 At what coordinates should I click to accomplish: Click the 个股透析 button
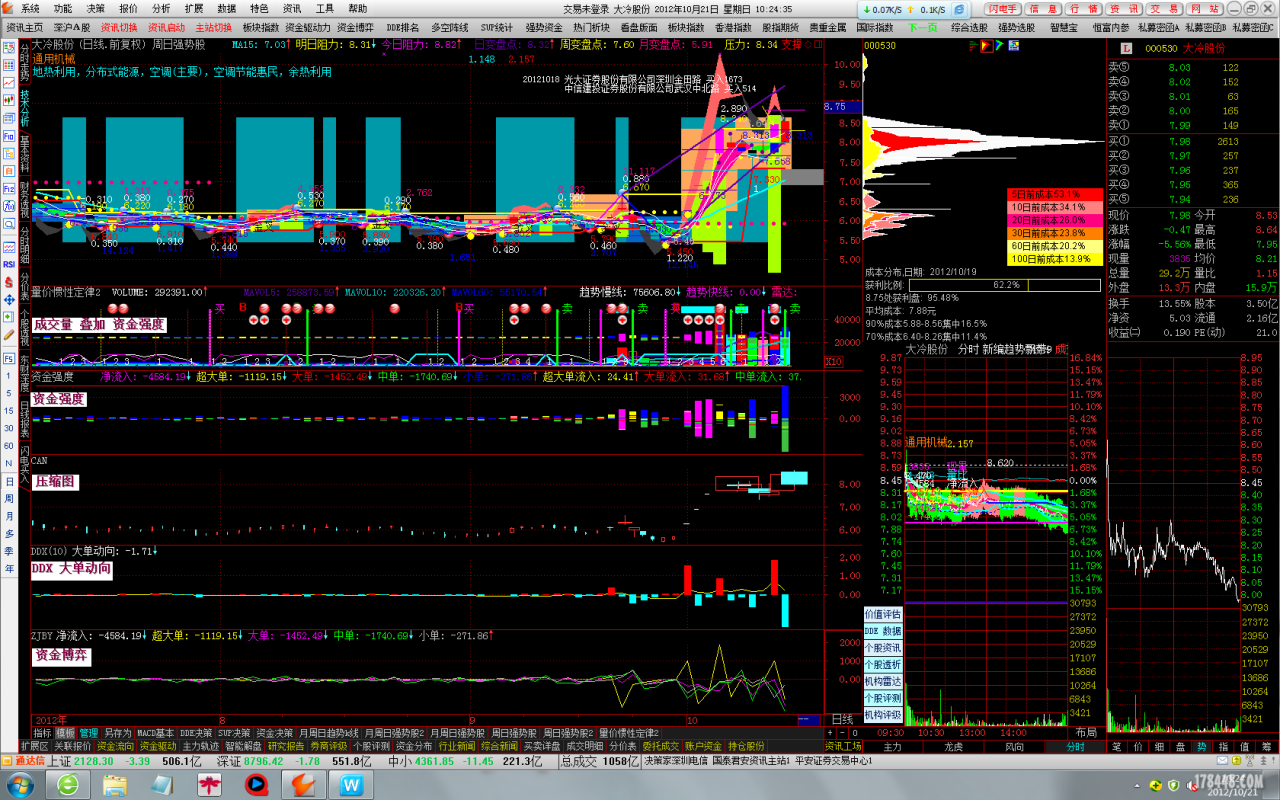pyautogui.click(x=882, y=664)
